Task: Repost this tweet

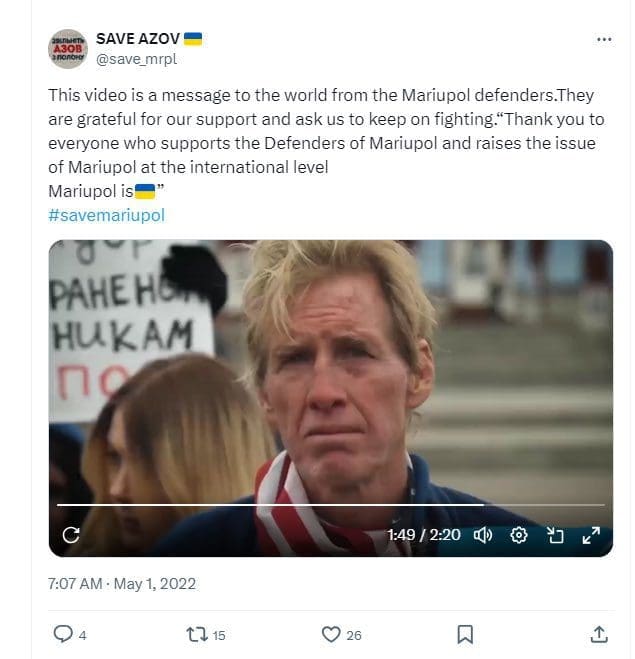Action: [x=197, y=634]
